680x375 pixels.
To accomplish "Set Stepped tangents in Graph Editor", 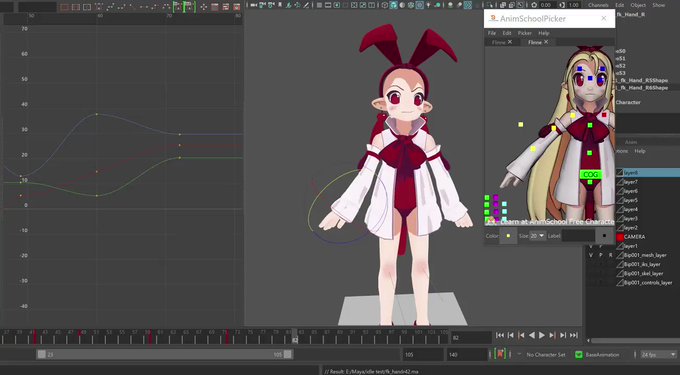I will (x=156, y=7).
